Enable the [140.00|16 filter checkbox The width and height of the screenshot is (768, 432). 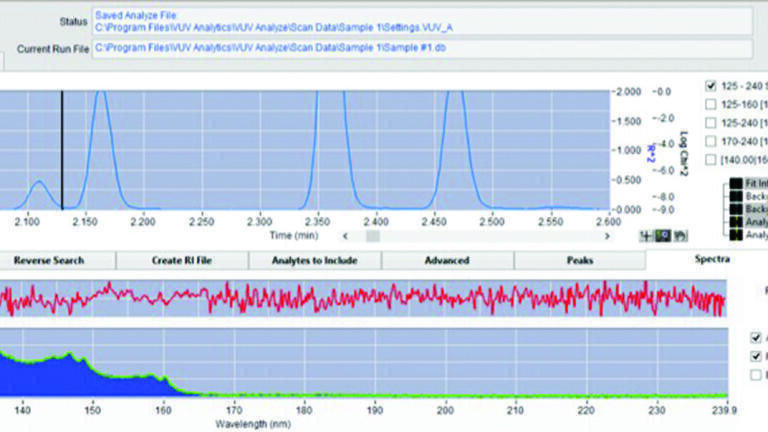pos(711,160)
